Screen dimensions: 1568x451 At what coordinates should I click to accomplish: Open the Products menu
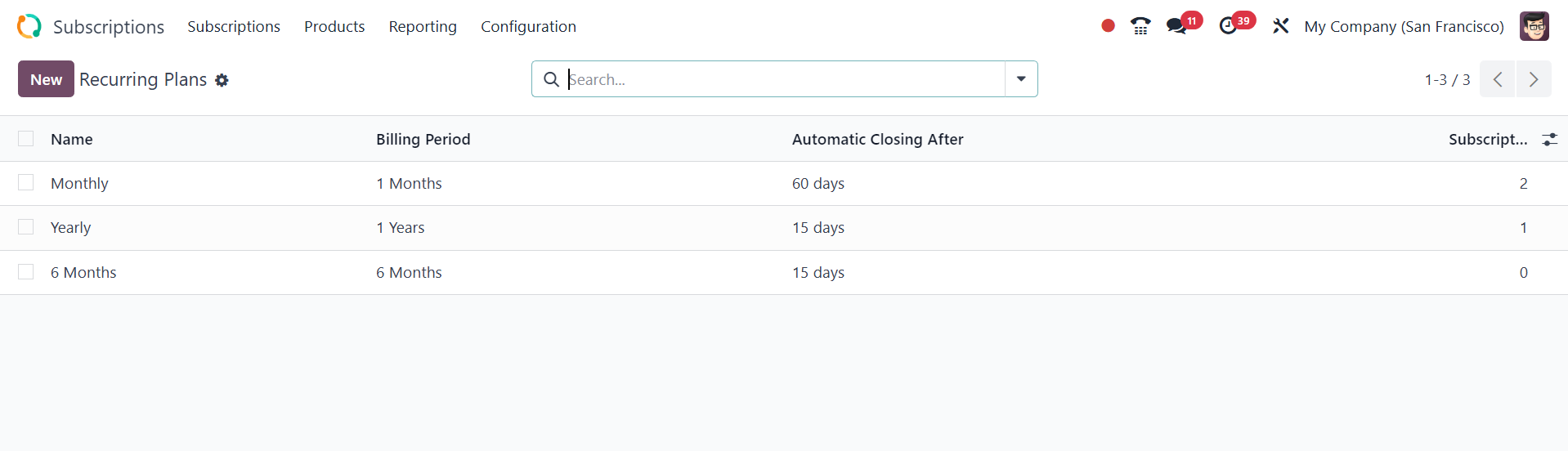[x=334, y=26]
